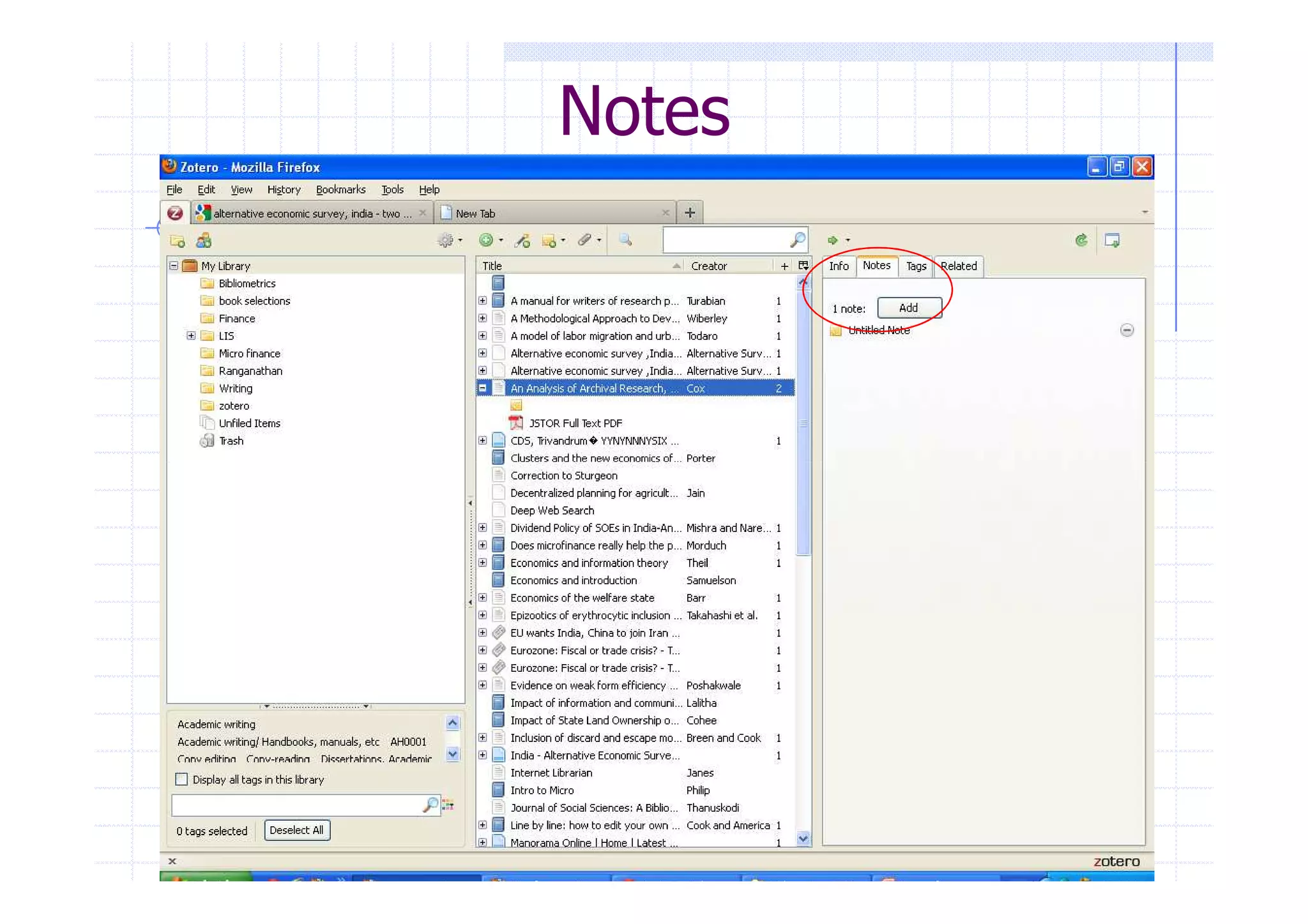The width and height of the screenshot is (1308, 924).
Task: Click the Deselect All button
Action: (297, 830)
